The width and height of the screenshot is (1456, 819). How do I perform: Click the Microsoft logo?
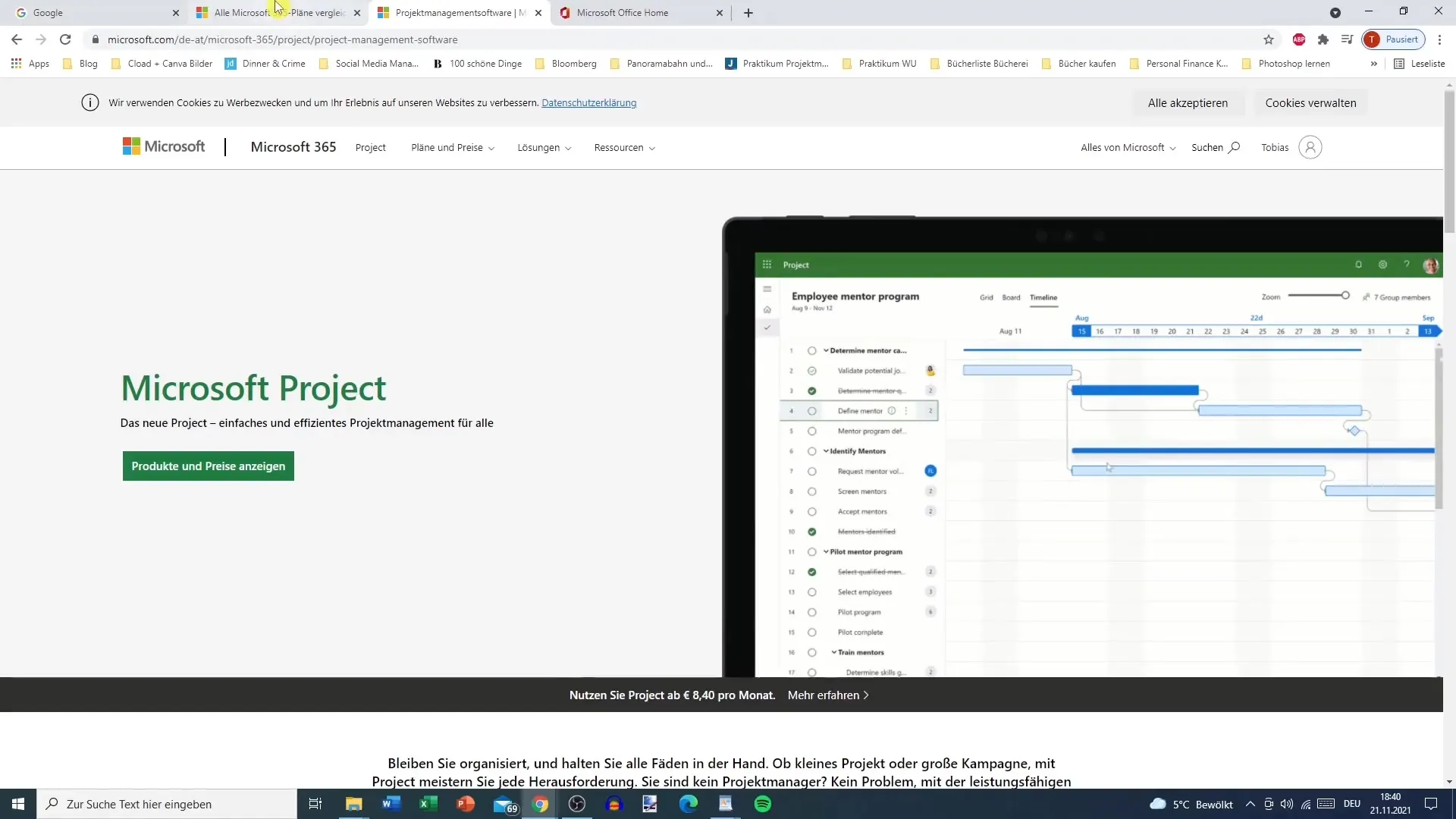pyautogui.click(x=164, y=146)
